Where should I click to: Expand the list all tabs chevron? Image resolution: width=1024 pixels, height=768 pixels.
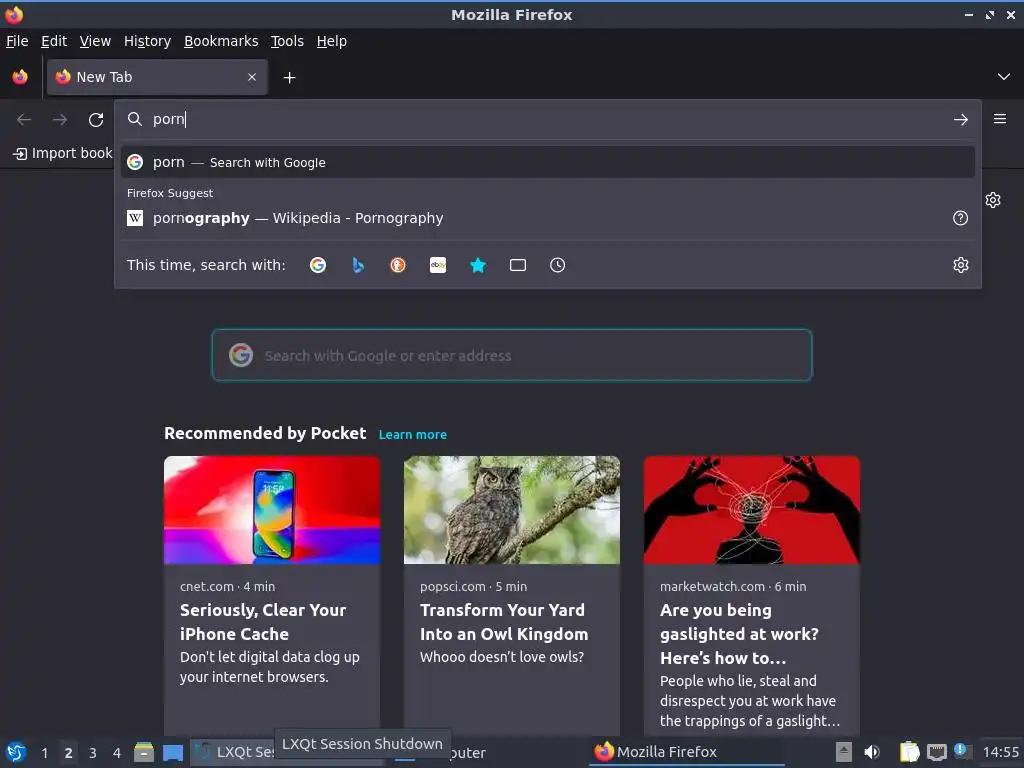[x=1004, y=77]
